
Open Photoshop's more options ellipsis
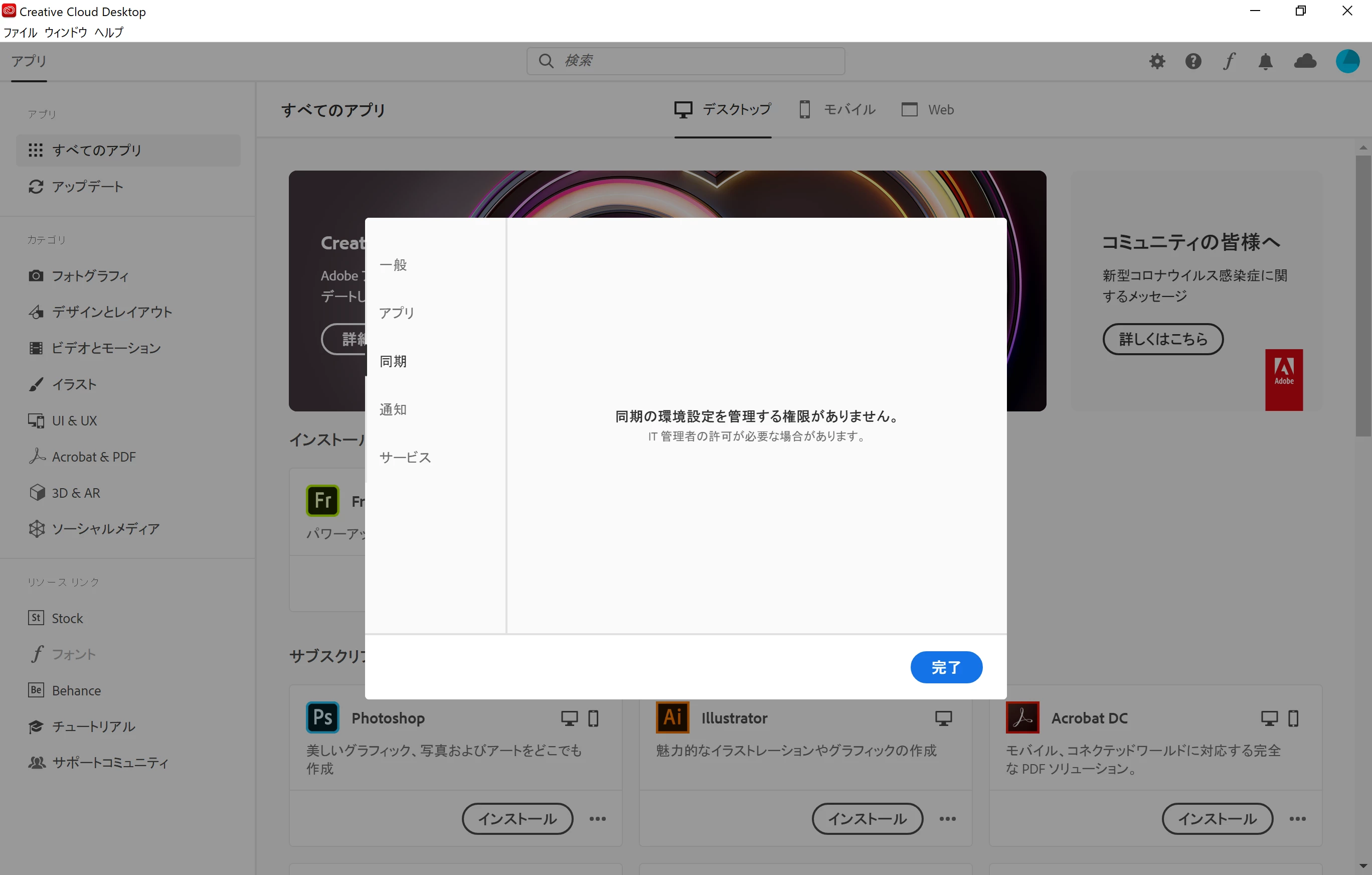(598, 819)
